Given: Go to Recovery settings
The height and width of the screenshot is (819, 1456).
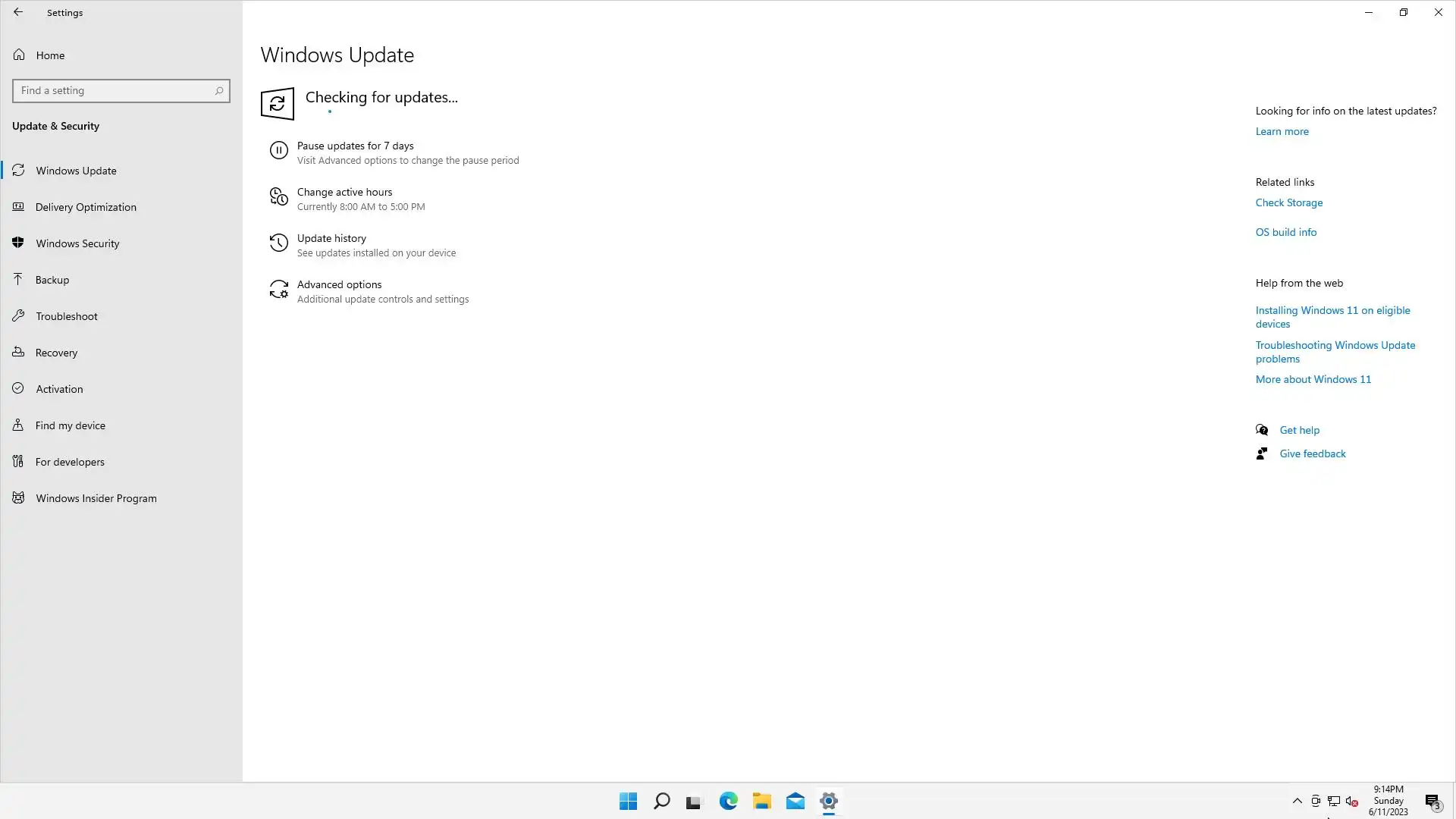Looking at the screenshot, I should coord(56,353).
